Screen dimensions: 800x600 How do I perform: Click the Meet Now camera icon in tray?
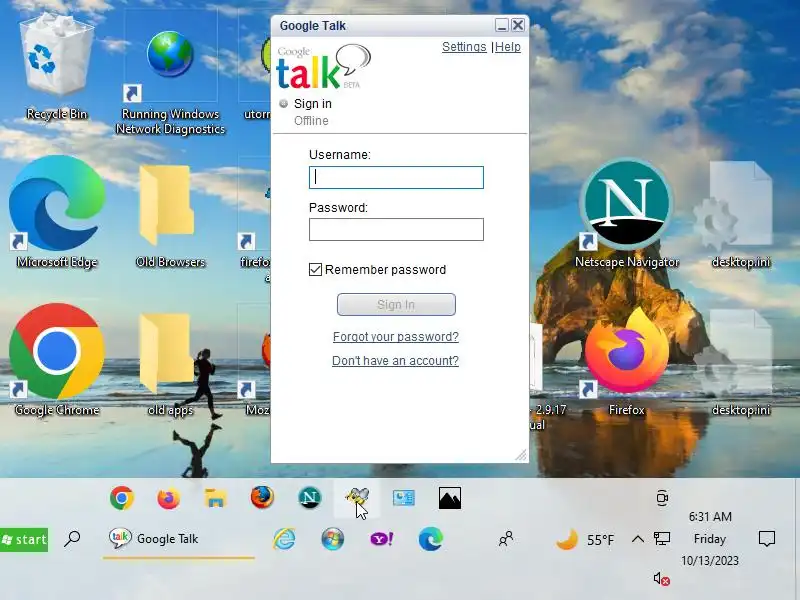(x=662, y=498)
